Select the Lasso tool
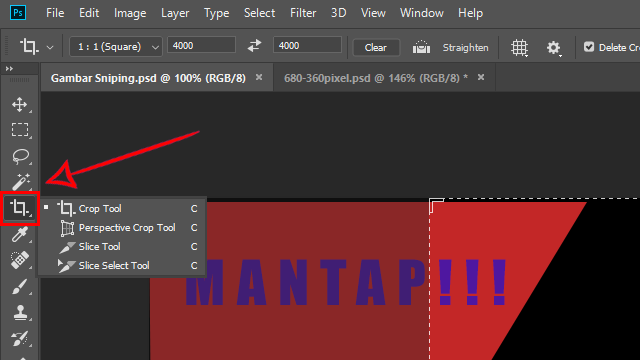This screenshot has height=360, width=640. pyautogui.click(x=20, y=156)
